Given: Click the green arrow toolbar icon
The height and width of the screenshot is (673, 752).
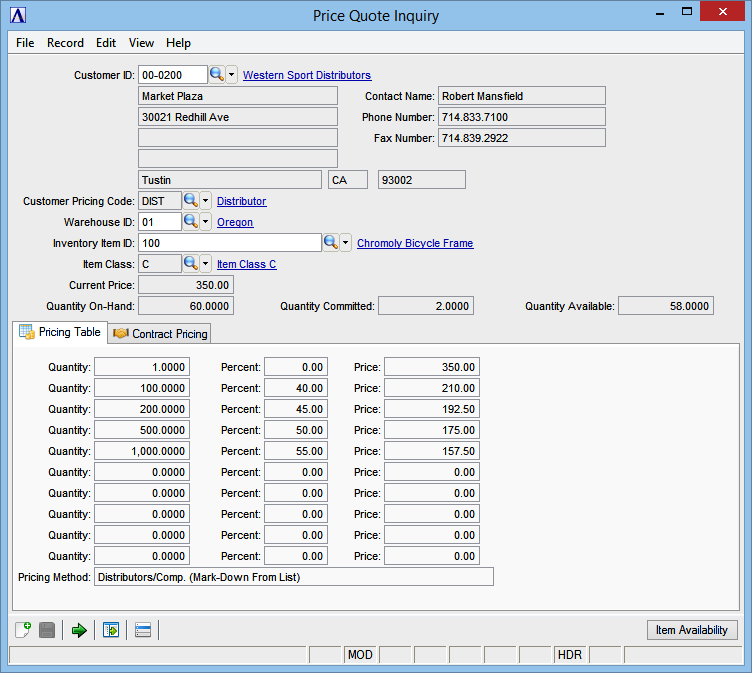Looking at the screenshot, I should 79,630.
